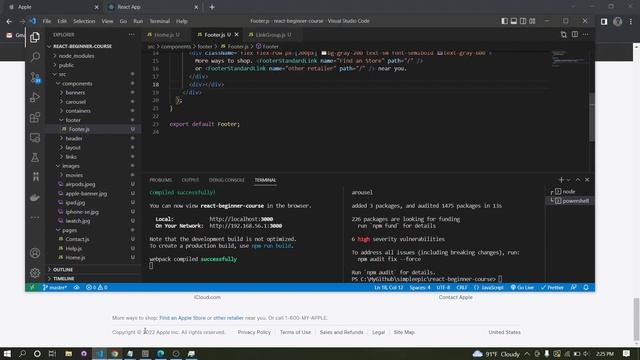Click the Windows Start button
The image size is (640, 360).
7,353
